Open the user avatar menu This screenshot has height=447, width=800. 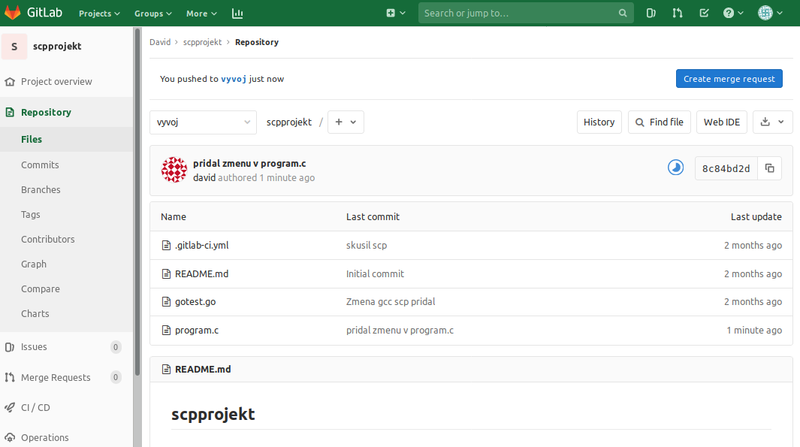770,13
